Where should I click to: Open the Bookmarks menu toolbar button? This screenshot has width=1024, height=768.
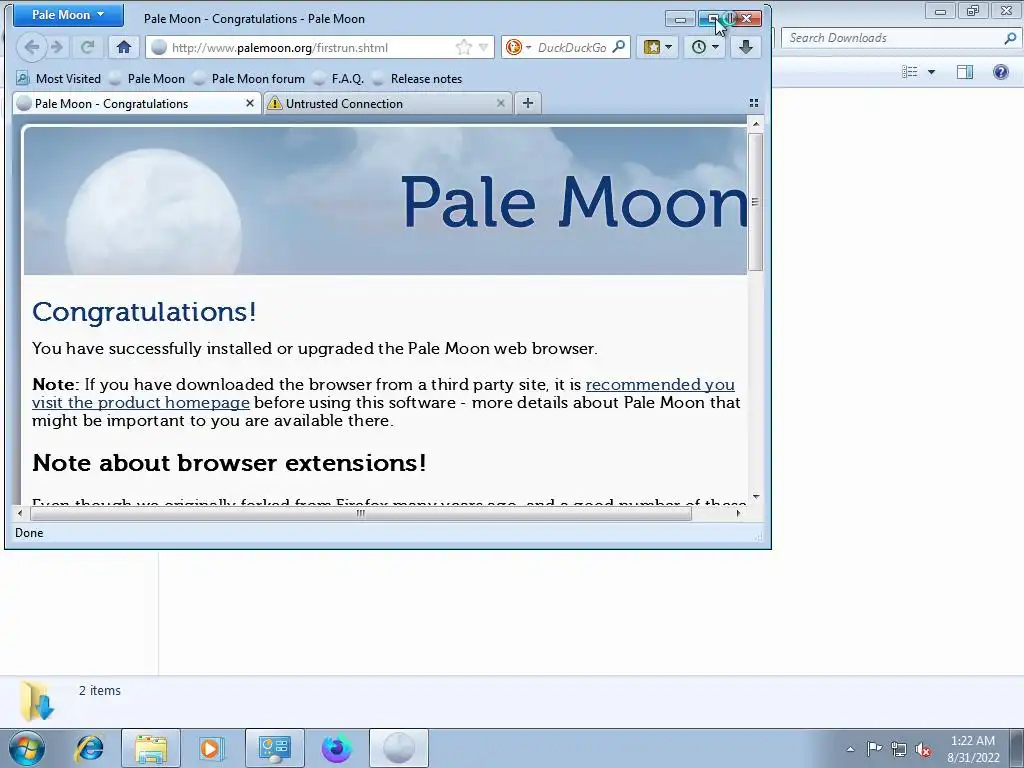click(657, 47)
